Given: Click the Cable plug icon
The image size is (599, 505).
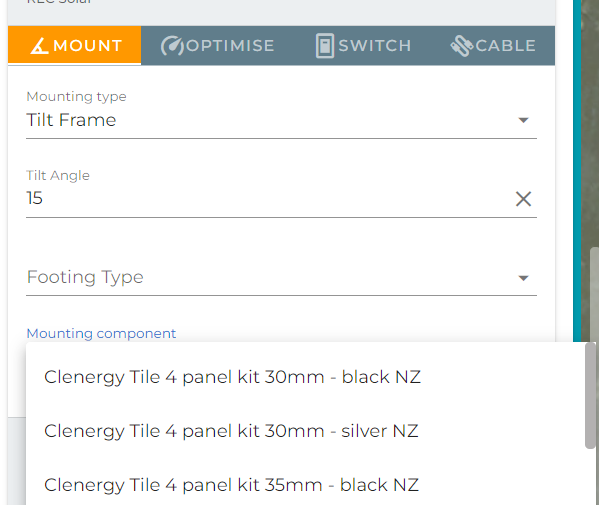Looking at the screenshot, I should point(462,46).
